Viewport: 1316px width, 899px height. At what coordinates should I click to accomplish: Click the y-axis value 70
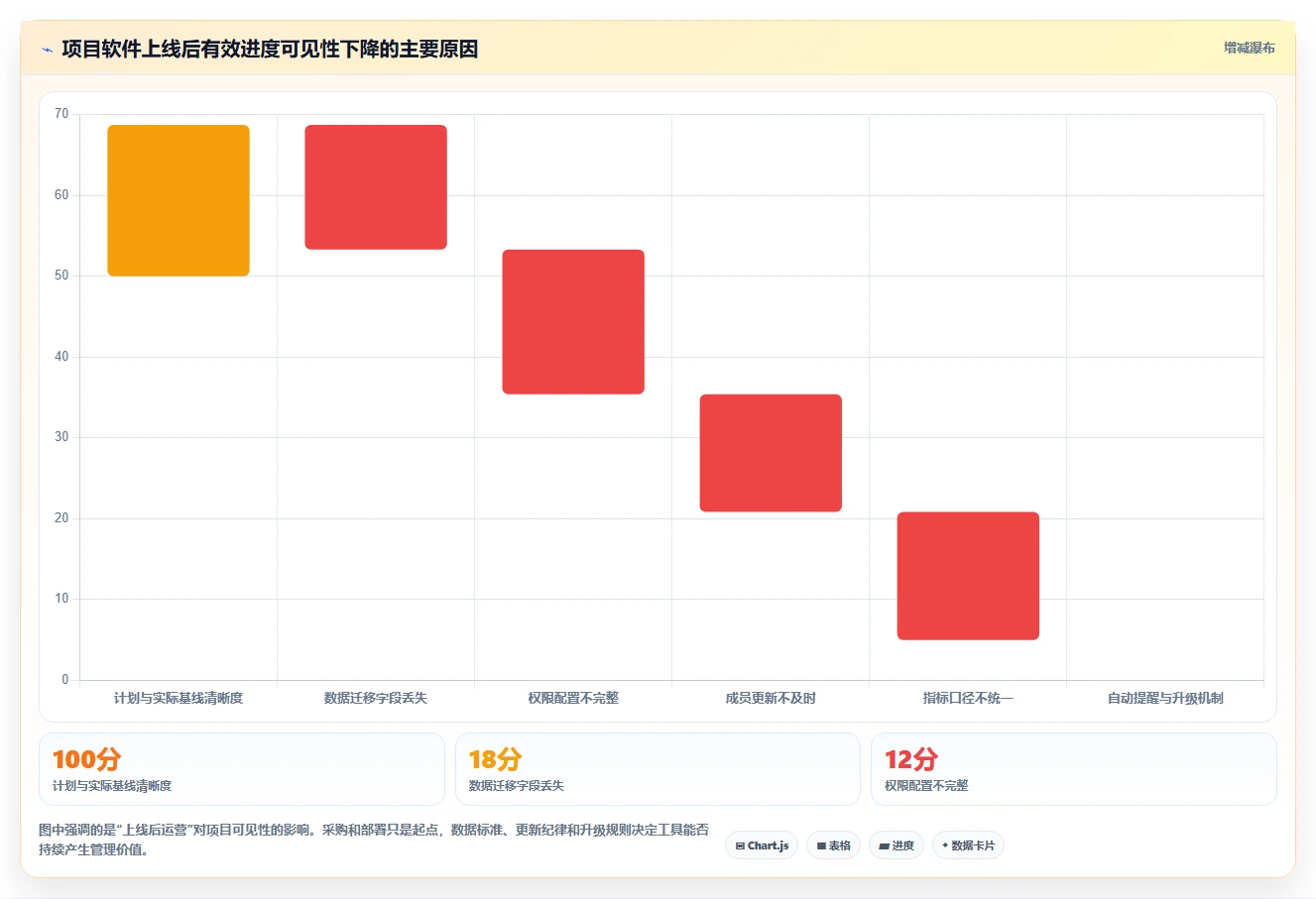pyautogui.click(x=61, y=114)
